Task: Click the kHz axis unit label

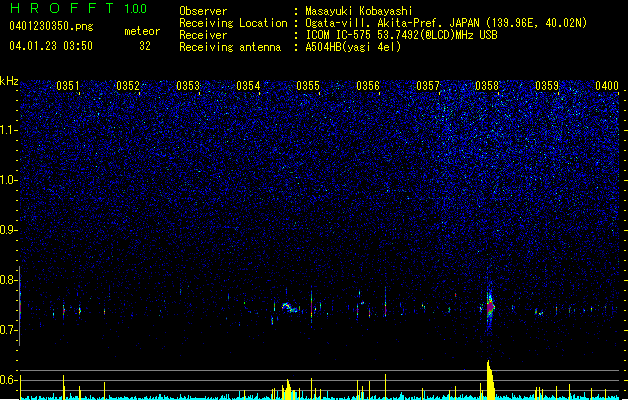Action: tap(9, 81)
